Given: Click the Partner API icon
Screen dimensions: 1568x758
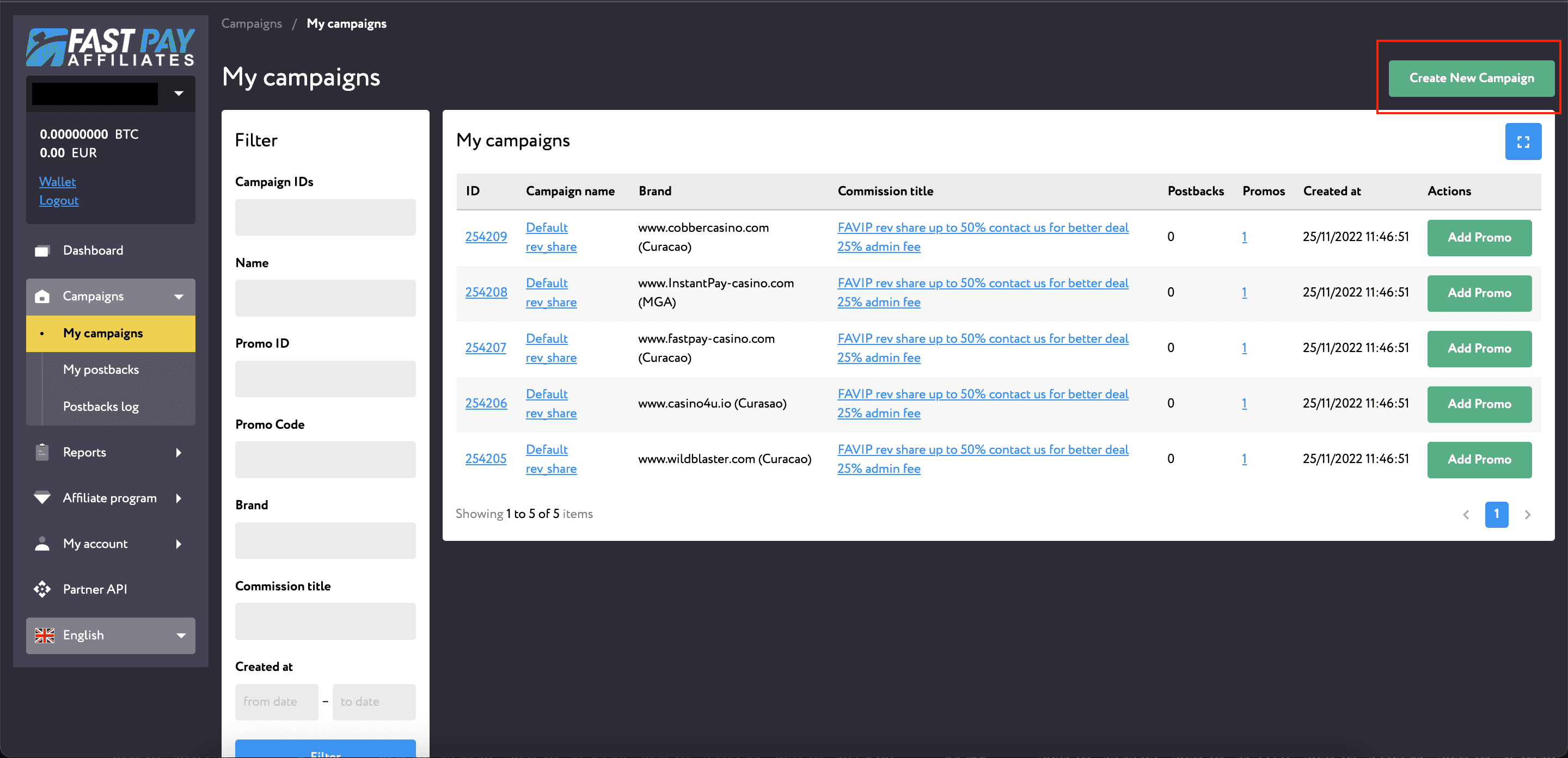Looking at the screenshot, I should click(42, 589).
